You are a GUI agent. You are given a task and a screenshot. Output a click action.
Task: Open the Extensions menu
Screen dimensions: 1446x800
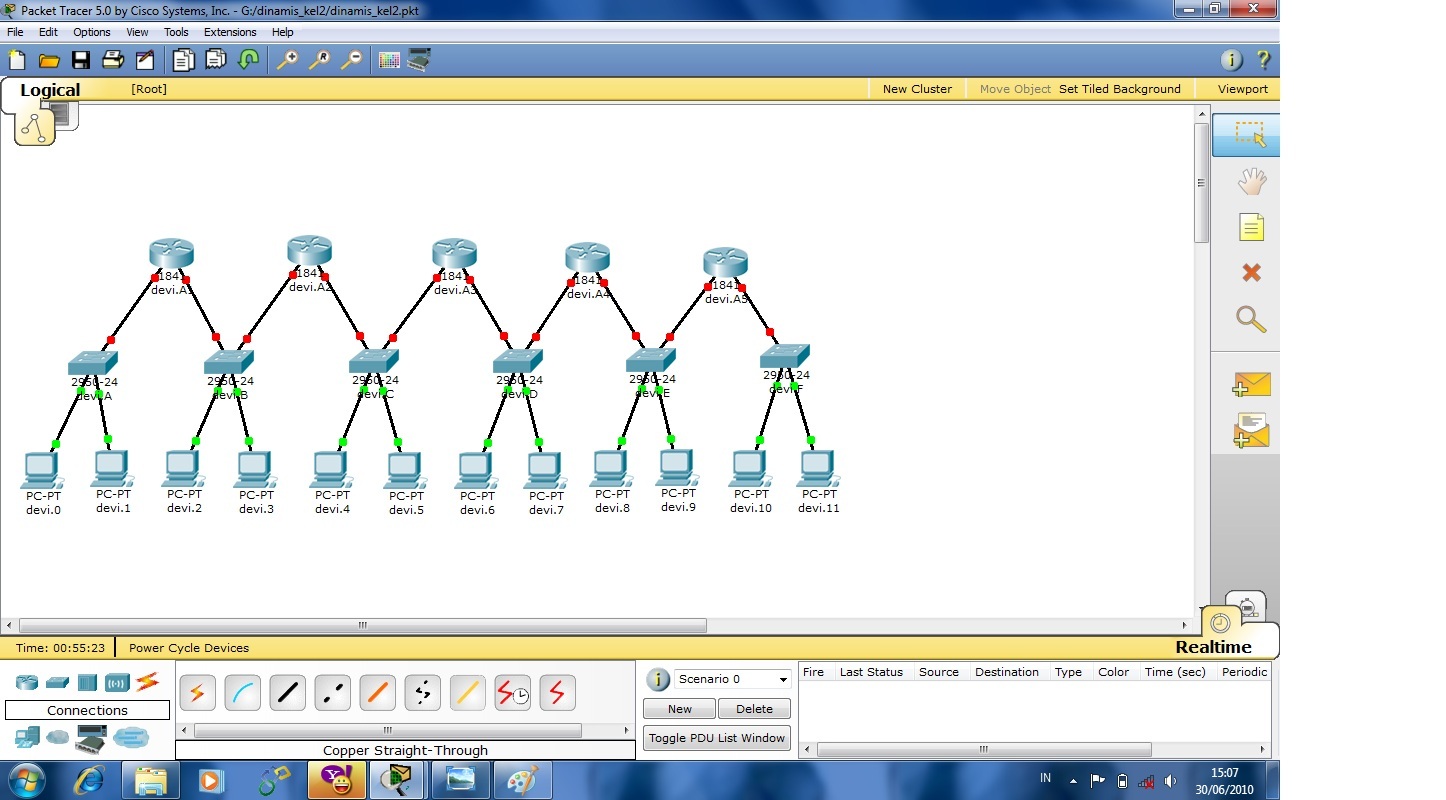230,32
